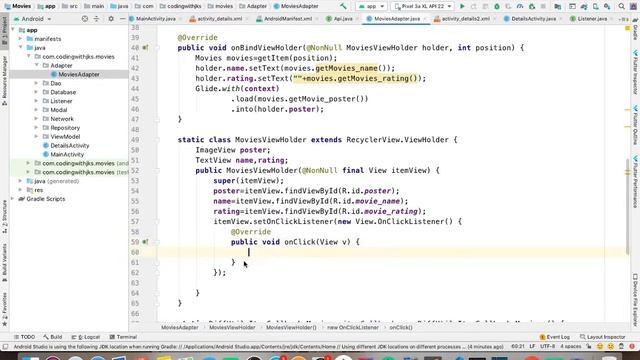This screenshot has width=640, height=360.
Task: Toggle the Resource Manager side tab
Action: [4, 81]
